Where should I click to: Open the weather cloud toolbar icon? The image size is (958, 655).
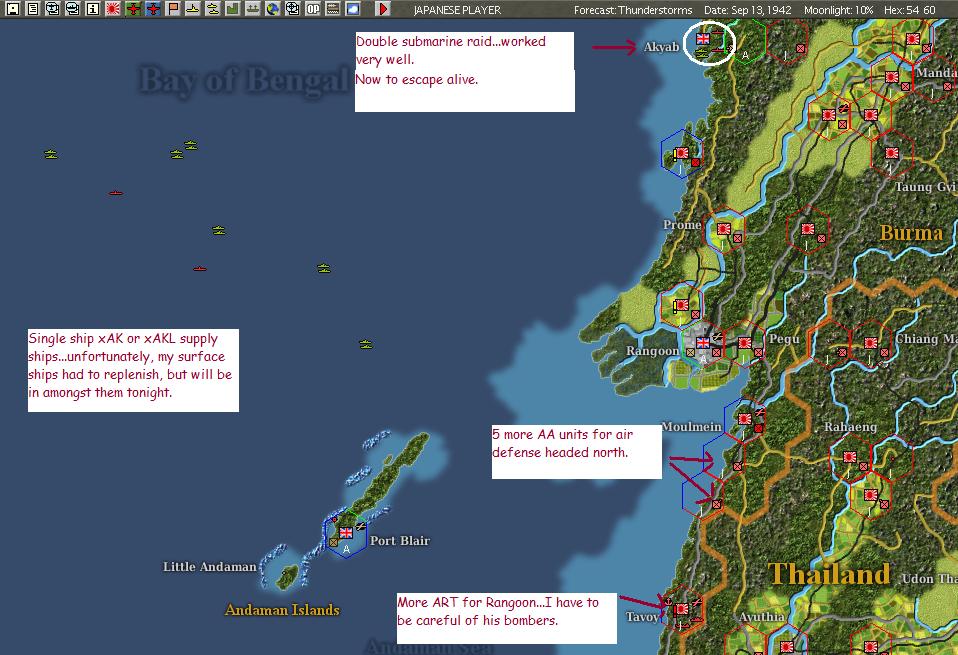(353, 9)
